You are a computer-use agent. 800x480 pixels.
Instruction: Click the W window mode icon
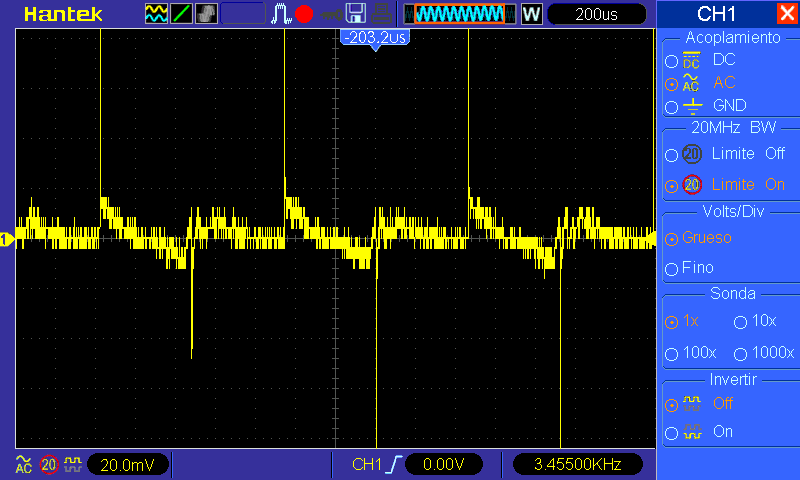pos(532,14)
